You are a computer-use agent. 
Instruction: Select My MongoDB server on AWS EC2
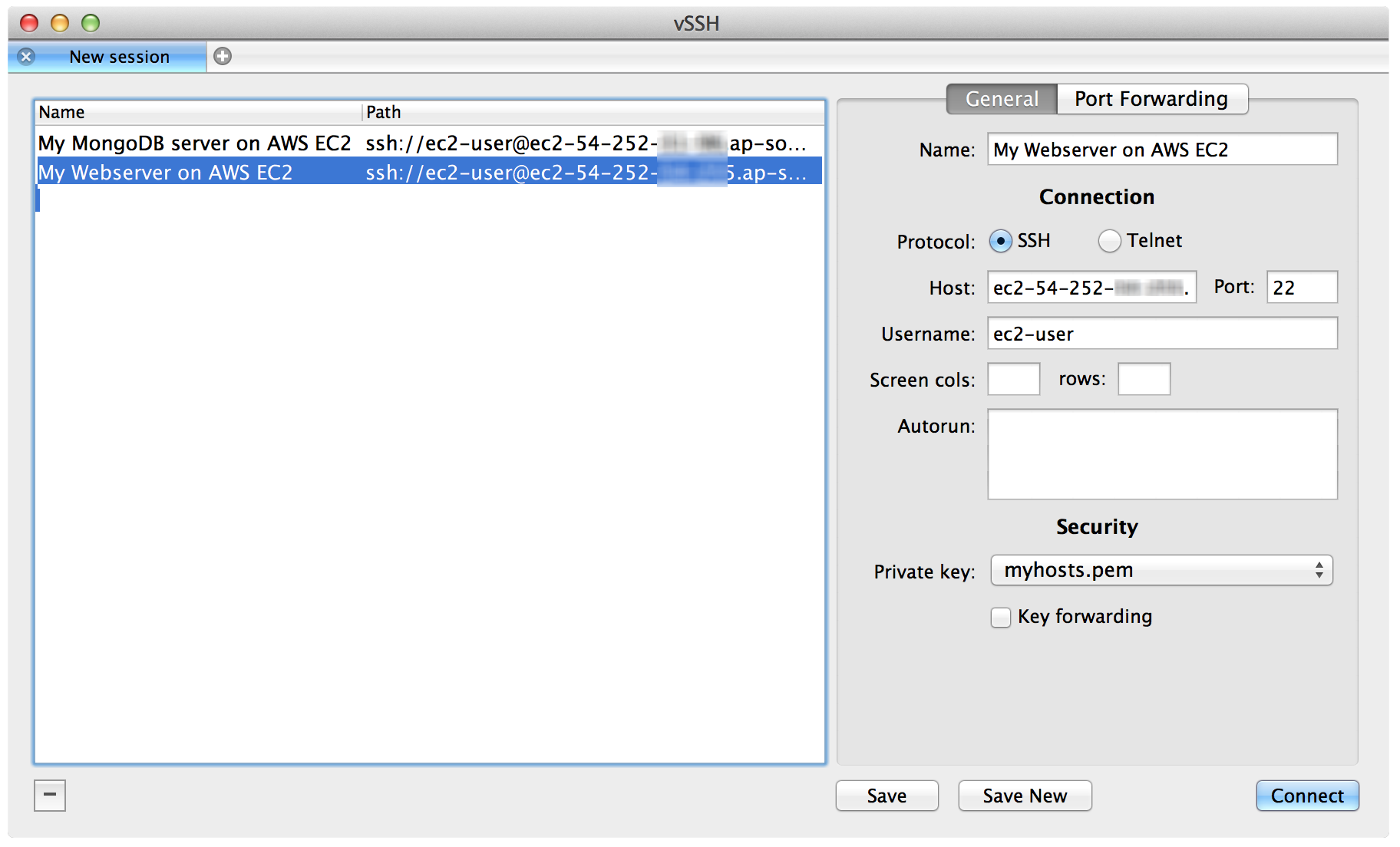195,143
